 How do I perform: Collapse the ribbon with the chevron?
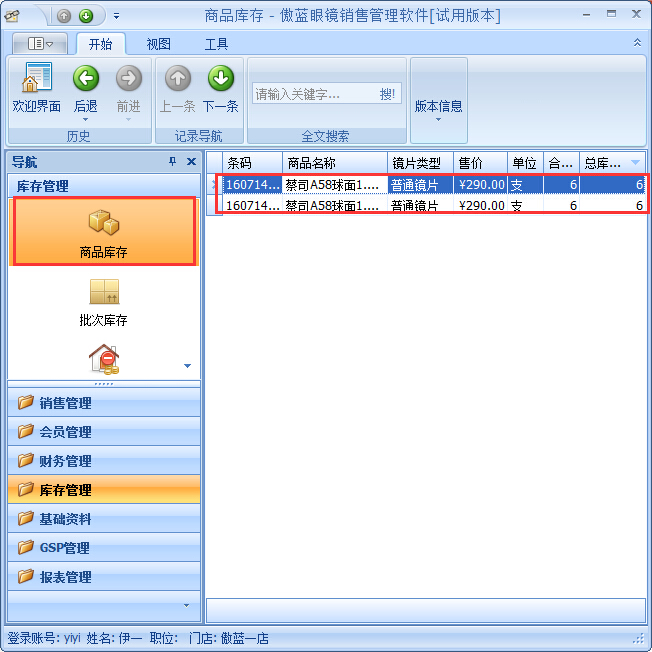point(637,43)
